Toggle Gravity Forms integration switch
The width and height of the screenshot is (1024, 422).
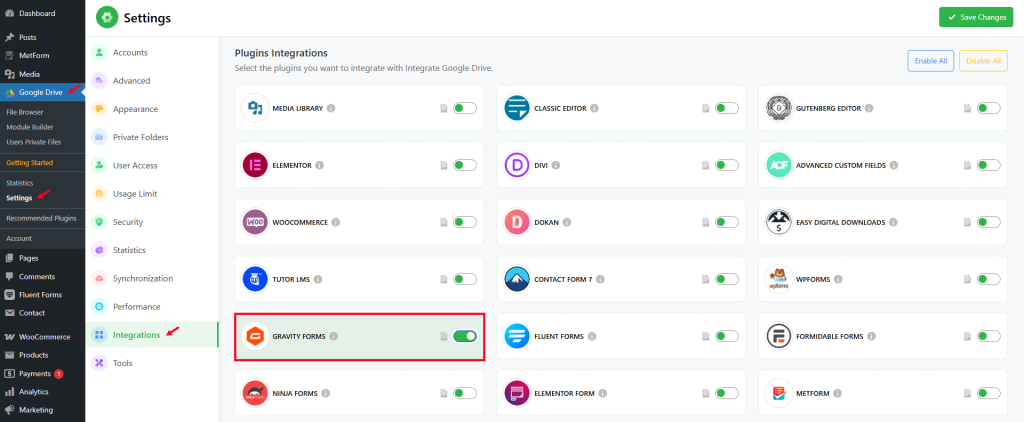(x=465, y=336)
